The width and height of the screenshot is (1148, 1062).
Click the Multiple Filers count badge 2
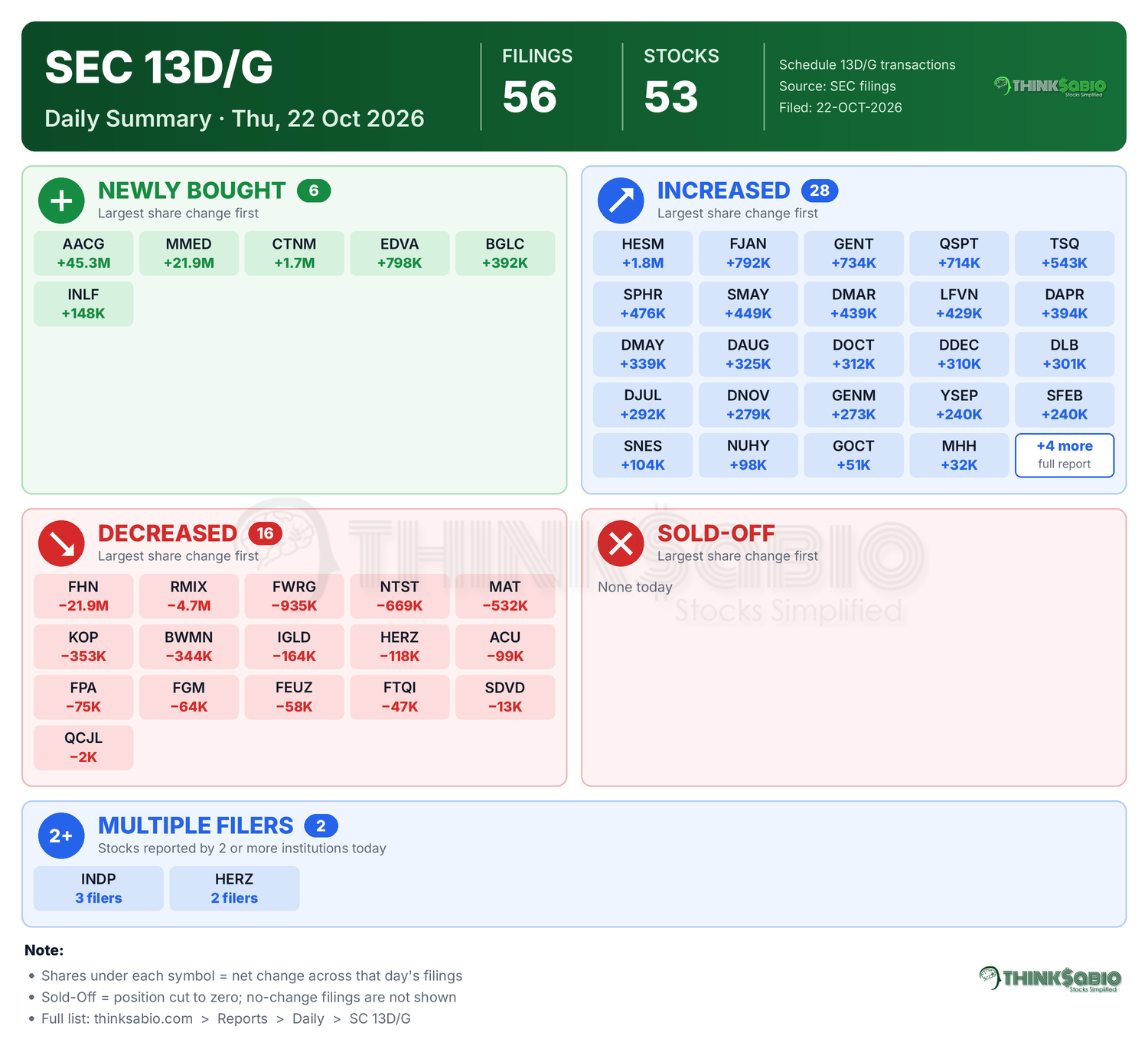point(321,826)
